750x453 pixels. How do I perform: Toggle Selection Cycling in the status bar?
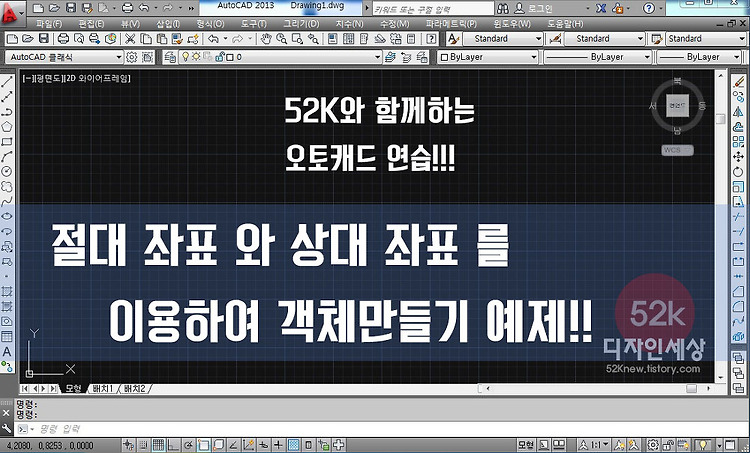pyautogui.click(x=338, y=445)
